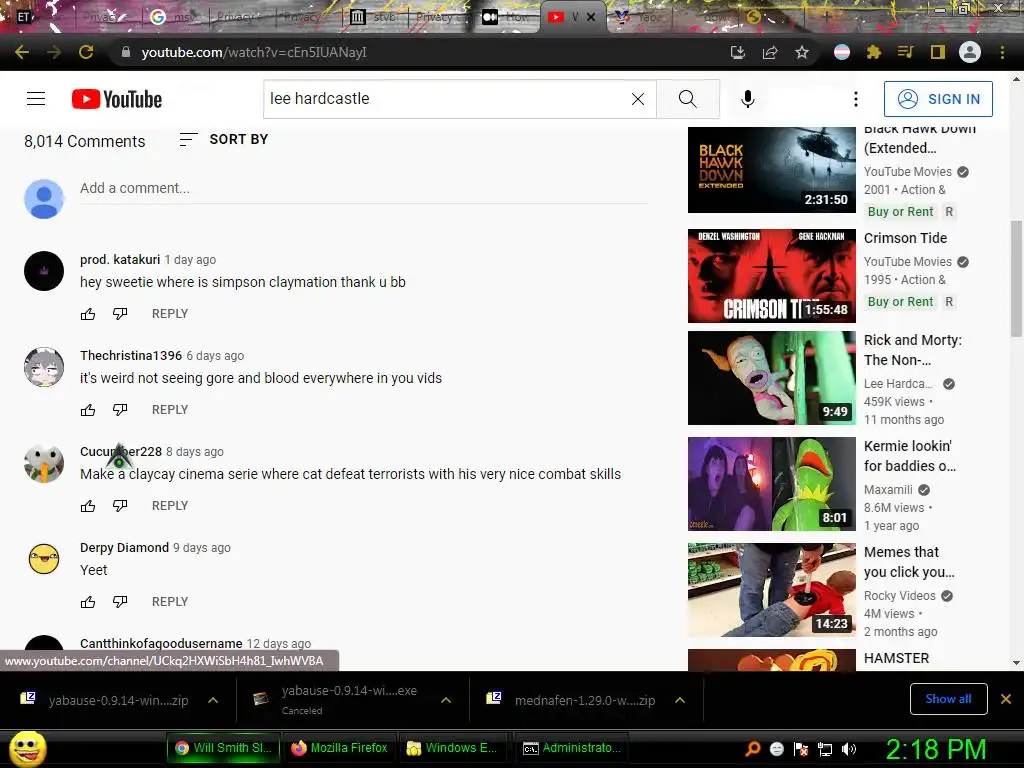Open prod. katakuri channel name
The height and width of the screenshot is (768, 1024).
(120, 259)
